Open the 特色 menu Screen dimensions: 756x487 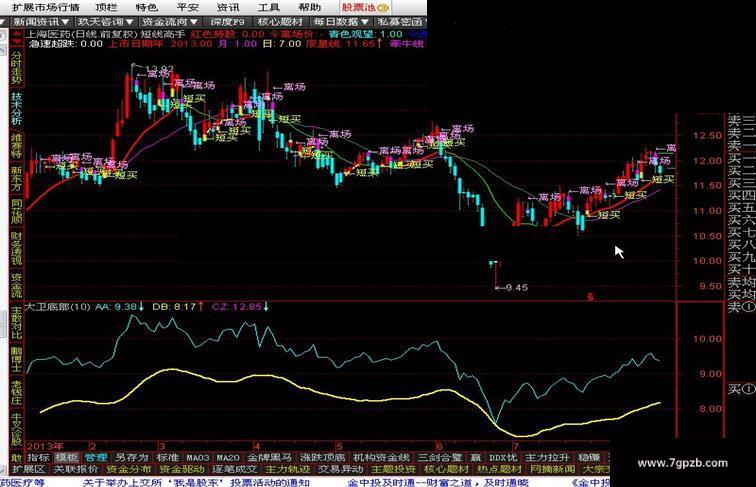click(x=147, y=7)
